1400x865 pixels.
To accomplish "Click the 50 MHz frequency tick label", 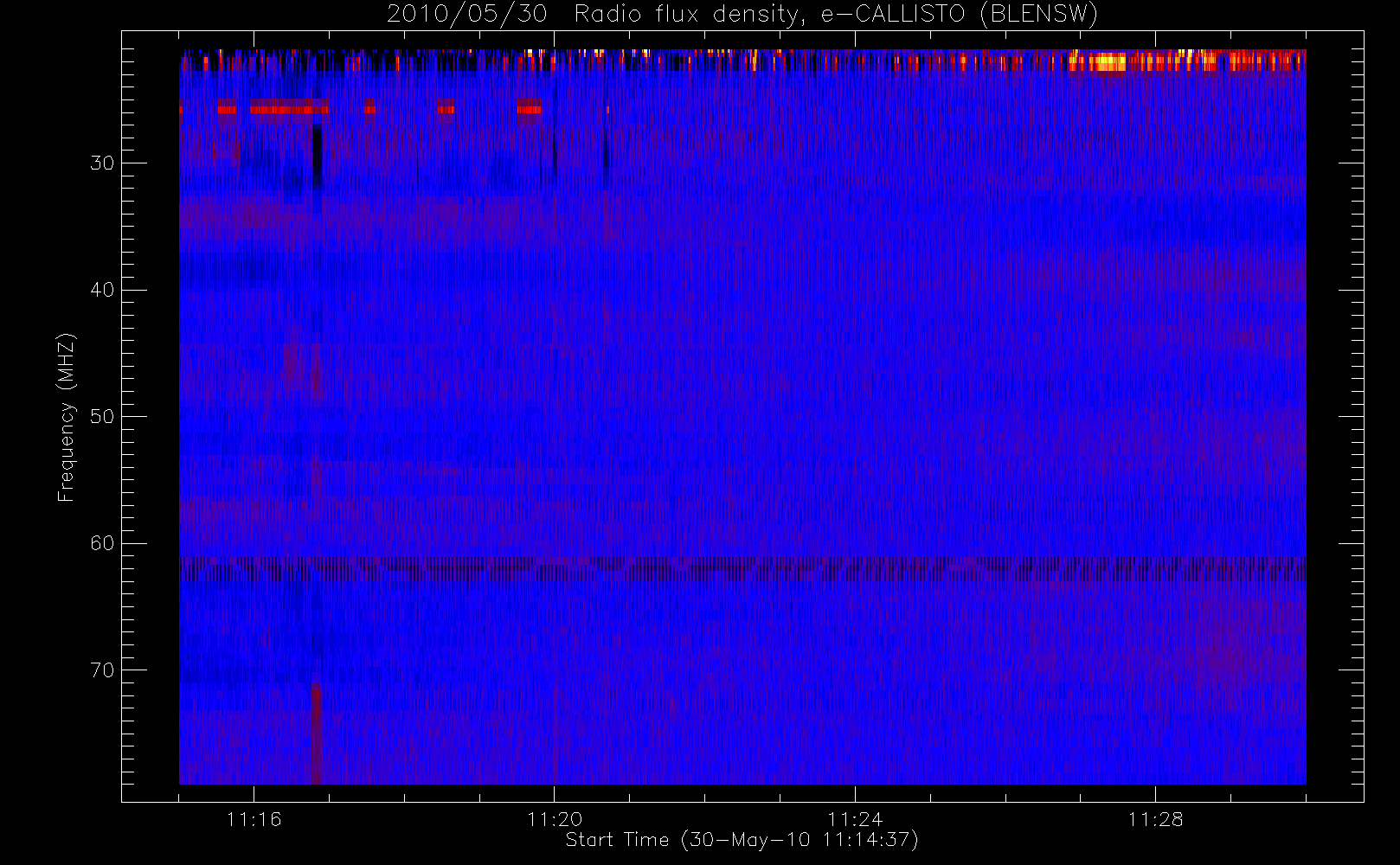I will 102,417.
